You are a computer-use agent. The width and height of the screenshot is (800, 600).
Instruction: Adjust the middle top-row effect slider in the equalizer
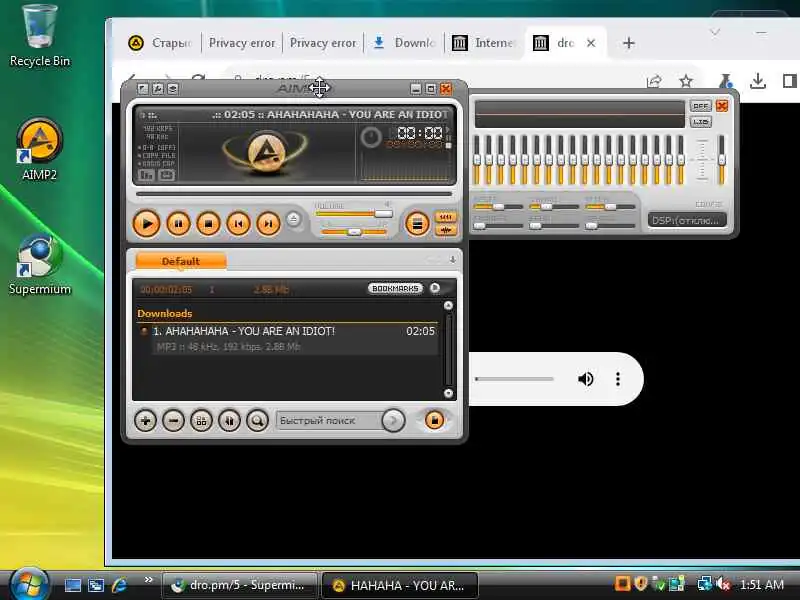(x=554, y=207)
